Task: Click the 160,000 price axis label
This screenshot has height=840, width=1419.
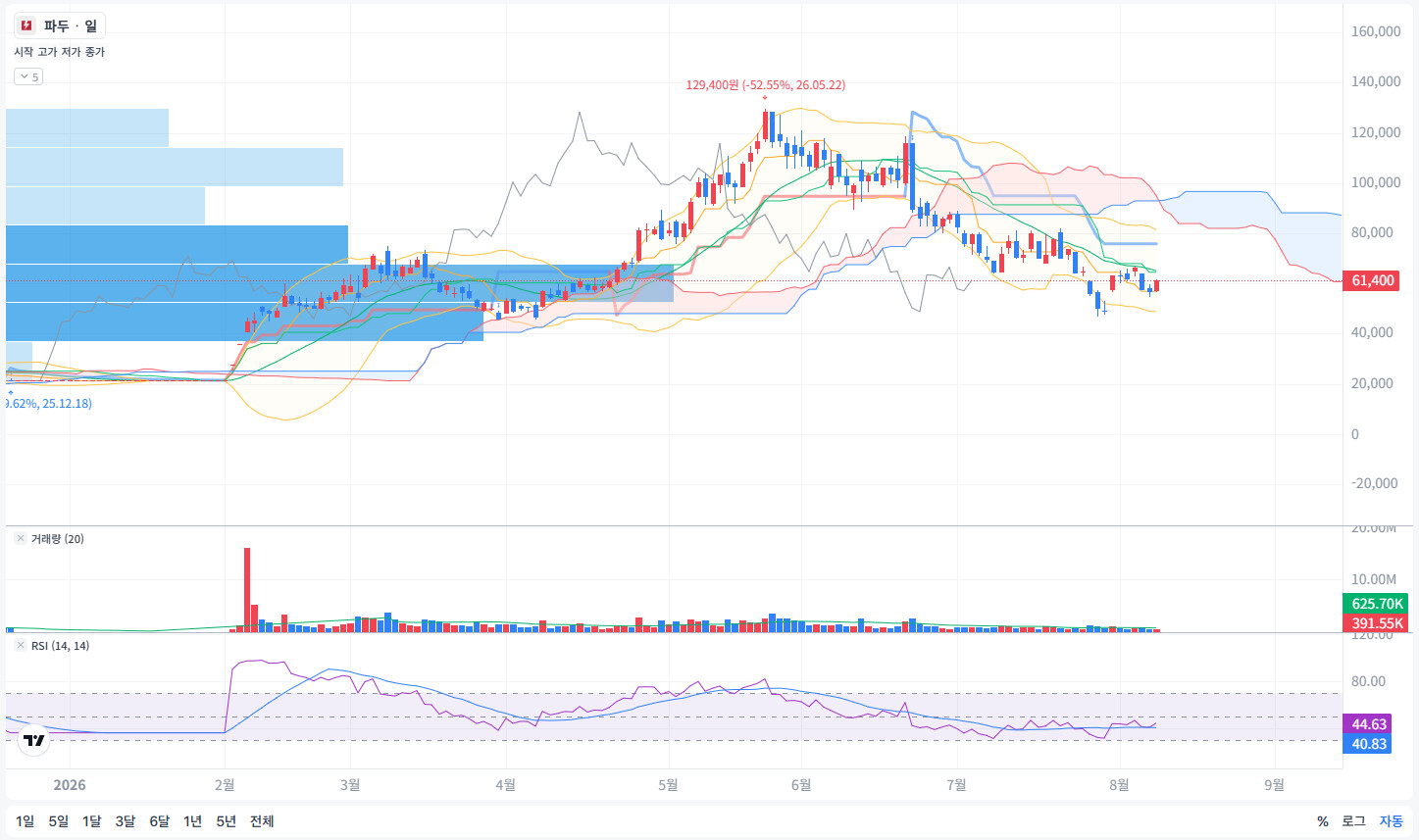Action: [1376, 31]
